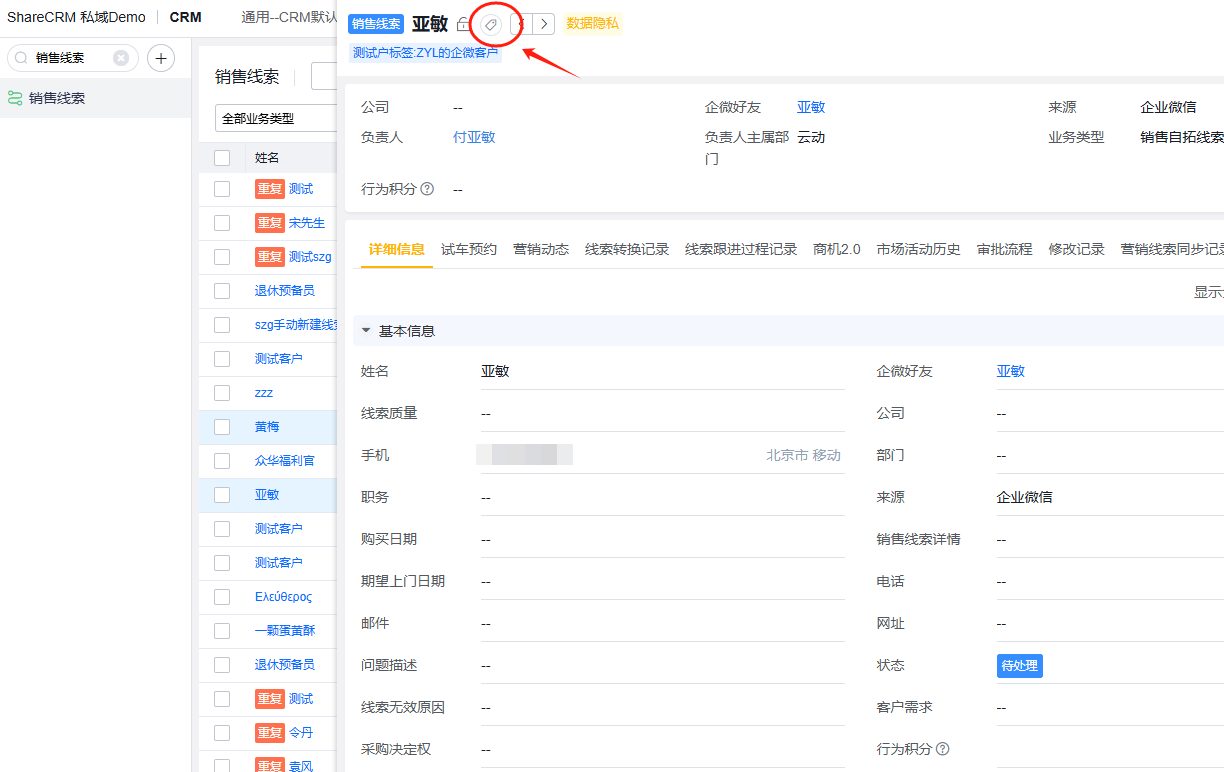Check the box for the 一颗蛋黄酥 row
Image resolution: width=1224 pixels, height=772 pixels.
[222, 631]
